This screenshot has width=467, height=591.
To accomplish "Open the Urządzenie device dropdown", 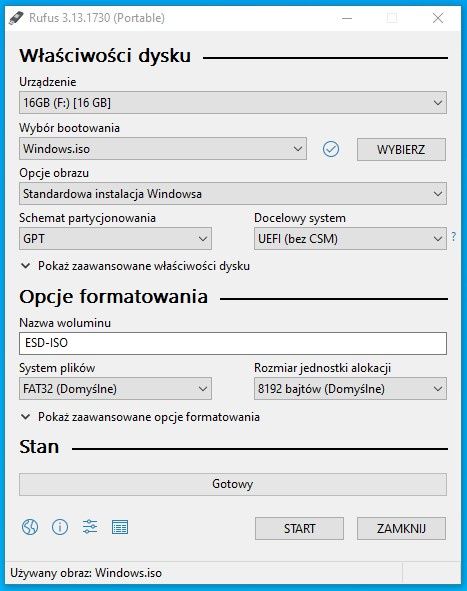I will [233, 103].
